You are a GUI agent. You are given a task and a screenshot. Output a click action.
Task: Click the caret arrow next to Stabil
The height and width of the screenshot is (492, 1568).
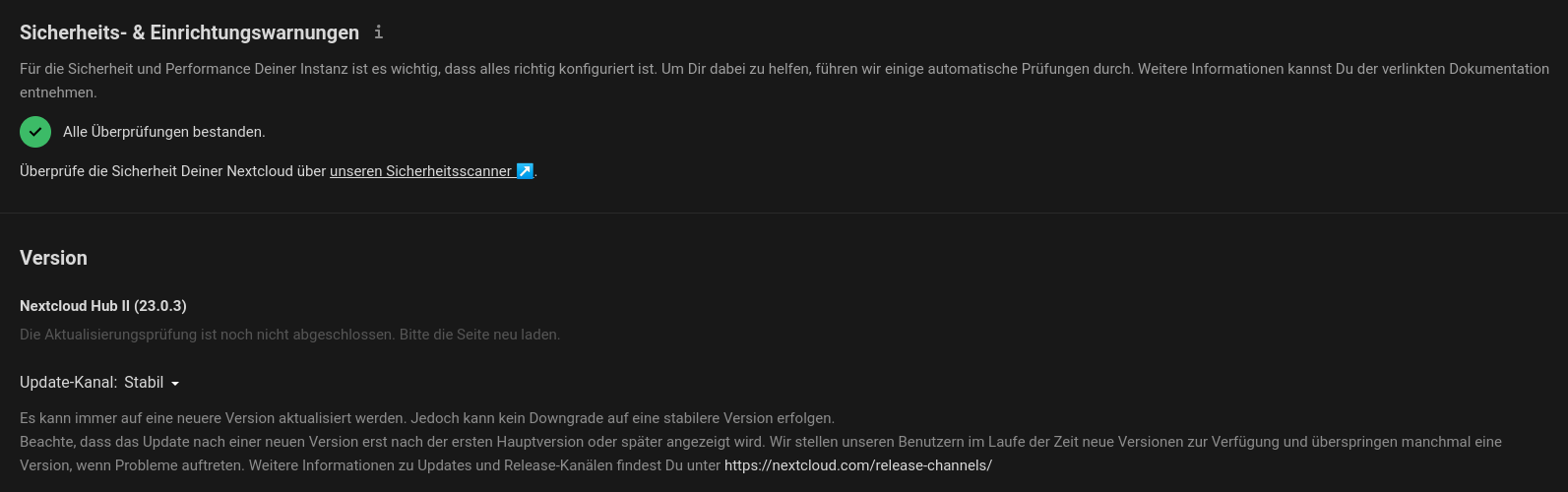(175, 384)
